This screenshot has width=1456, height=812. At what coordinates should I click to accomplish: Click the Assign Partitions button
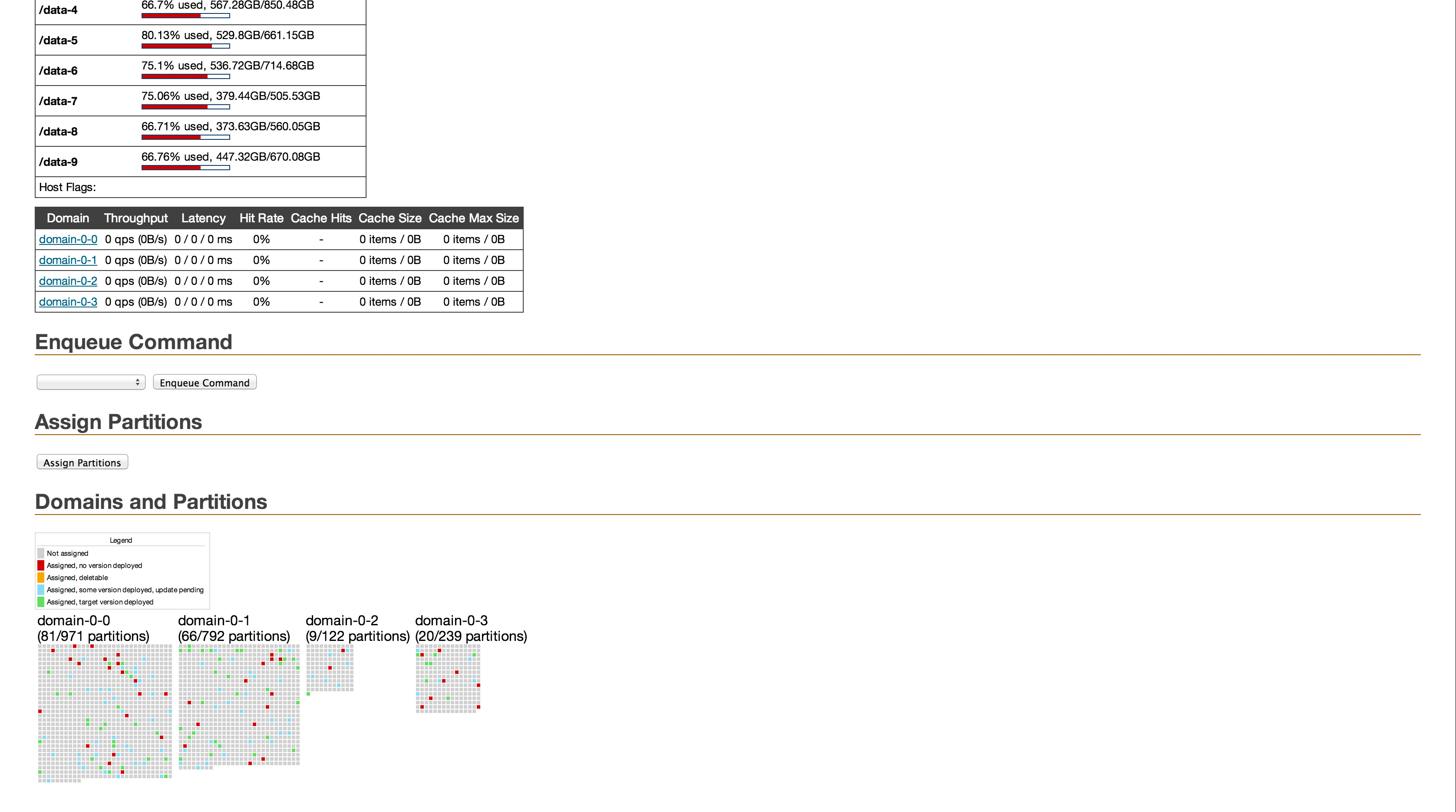pos(82,462)
